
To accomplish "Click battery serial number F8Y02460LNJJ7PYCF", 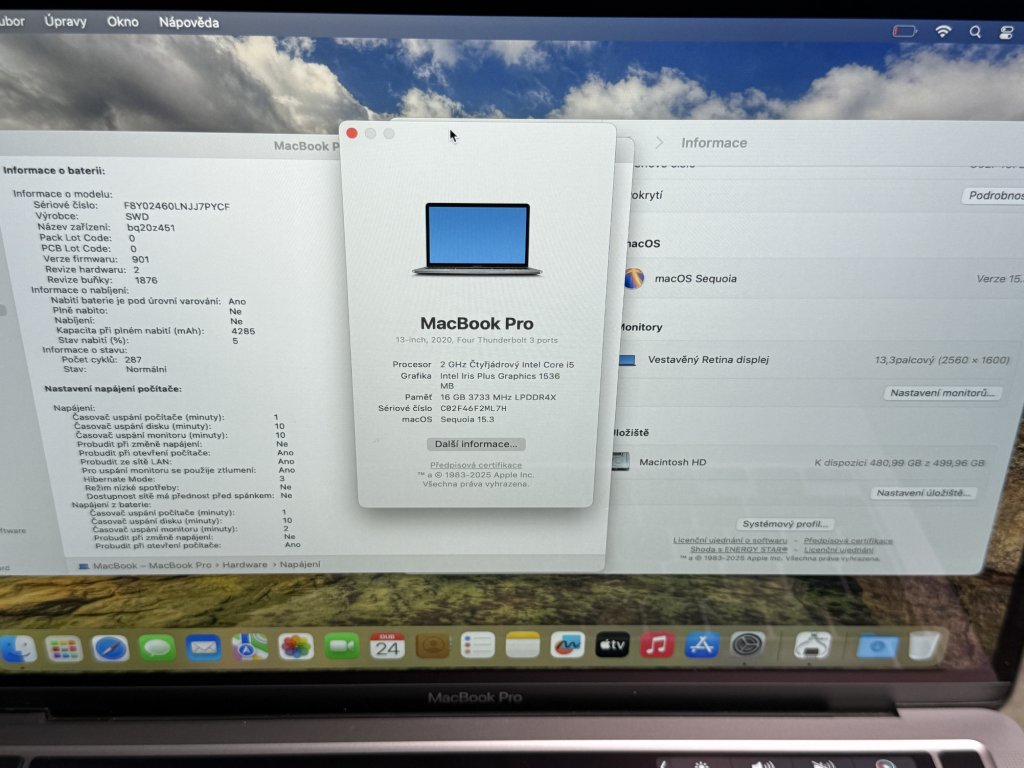I will [176, 206].
